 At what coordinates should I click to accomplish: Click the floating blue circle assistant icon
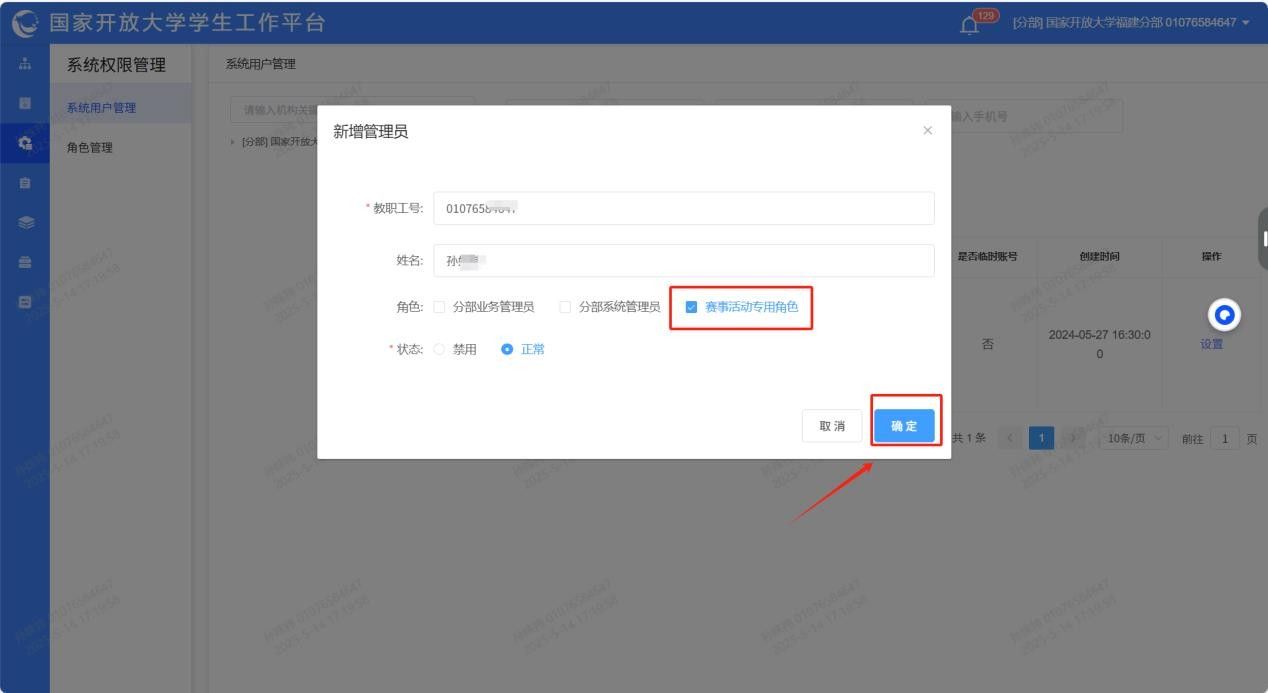point(1224,315)
